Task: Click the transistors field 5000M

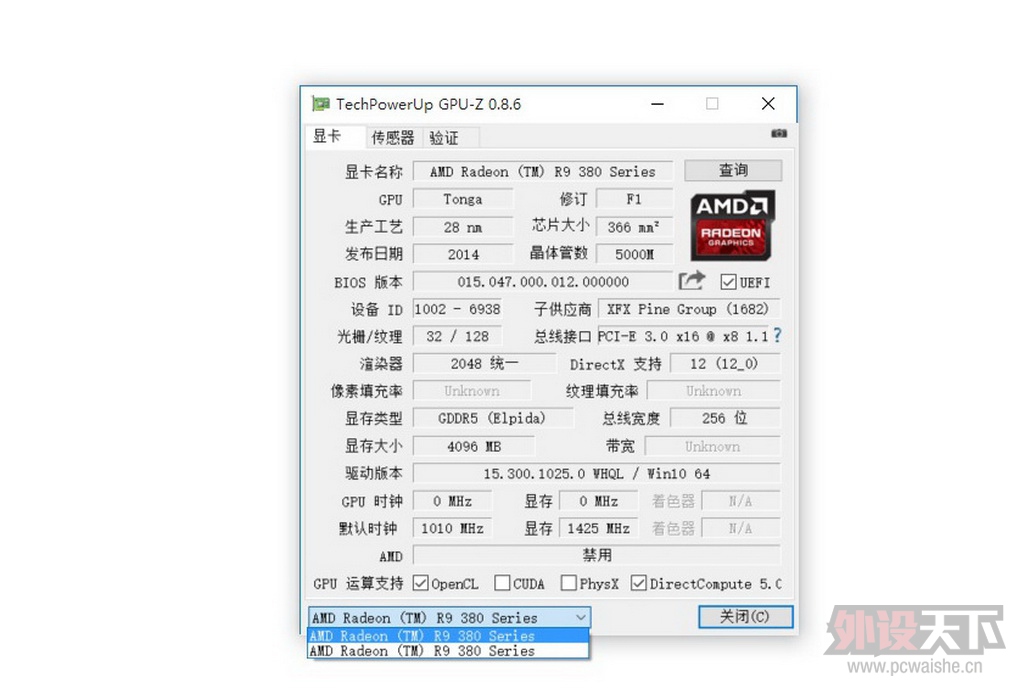Action: [634, 255]
